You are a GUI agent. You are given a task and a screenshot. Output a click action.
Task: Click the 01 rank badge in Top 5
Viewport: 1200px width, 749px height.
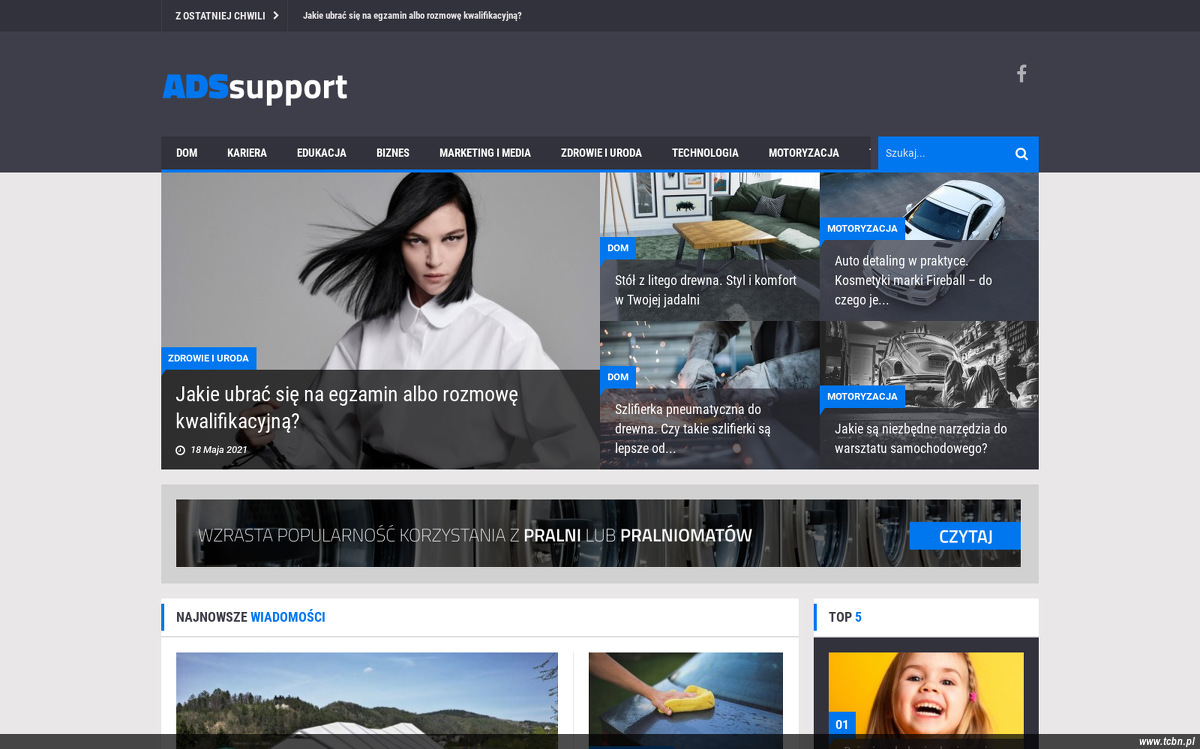(842, 724)
